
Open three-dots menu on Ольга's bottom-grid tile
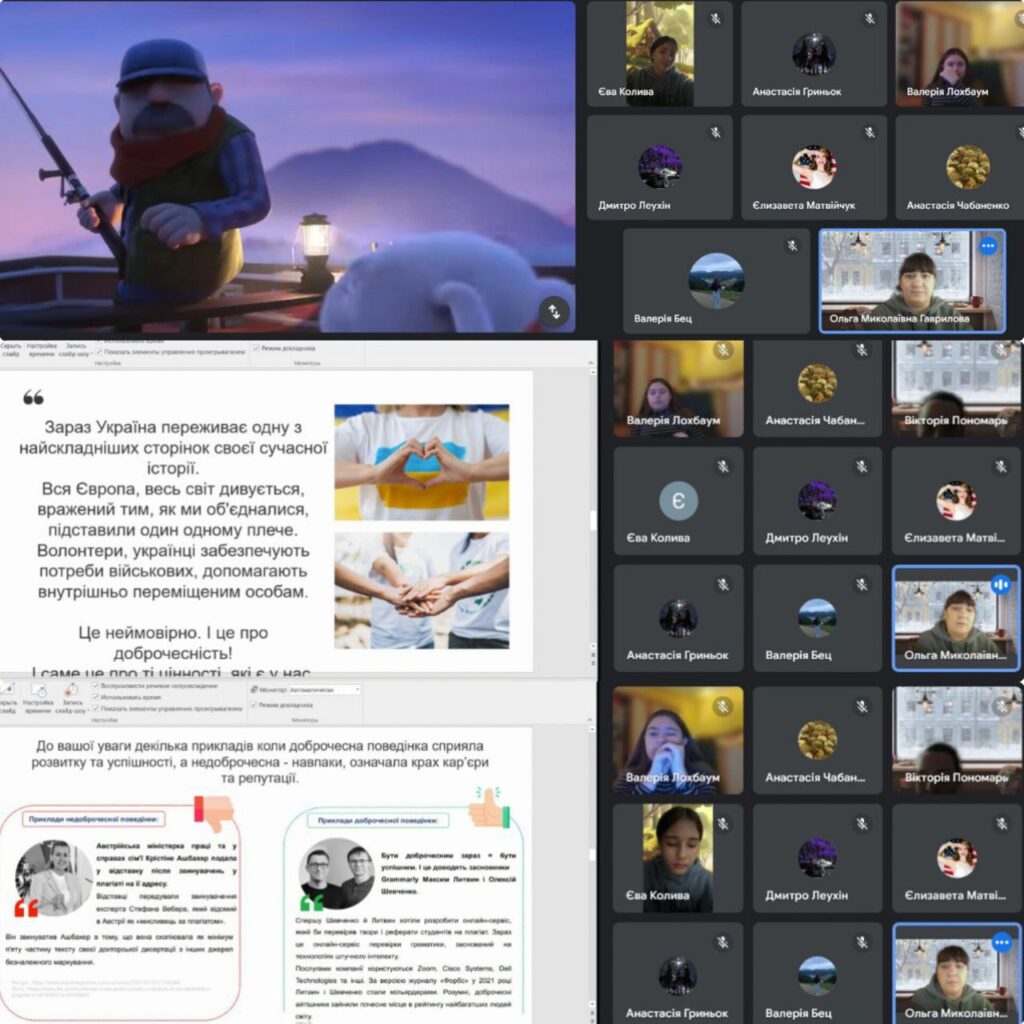1001,942
